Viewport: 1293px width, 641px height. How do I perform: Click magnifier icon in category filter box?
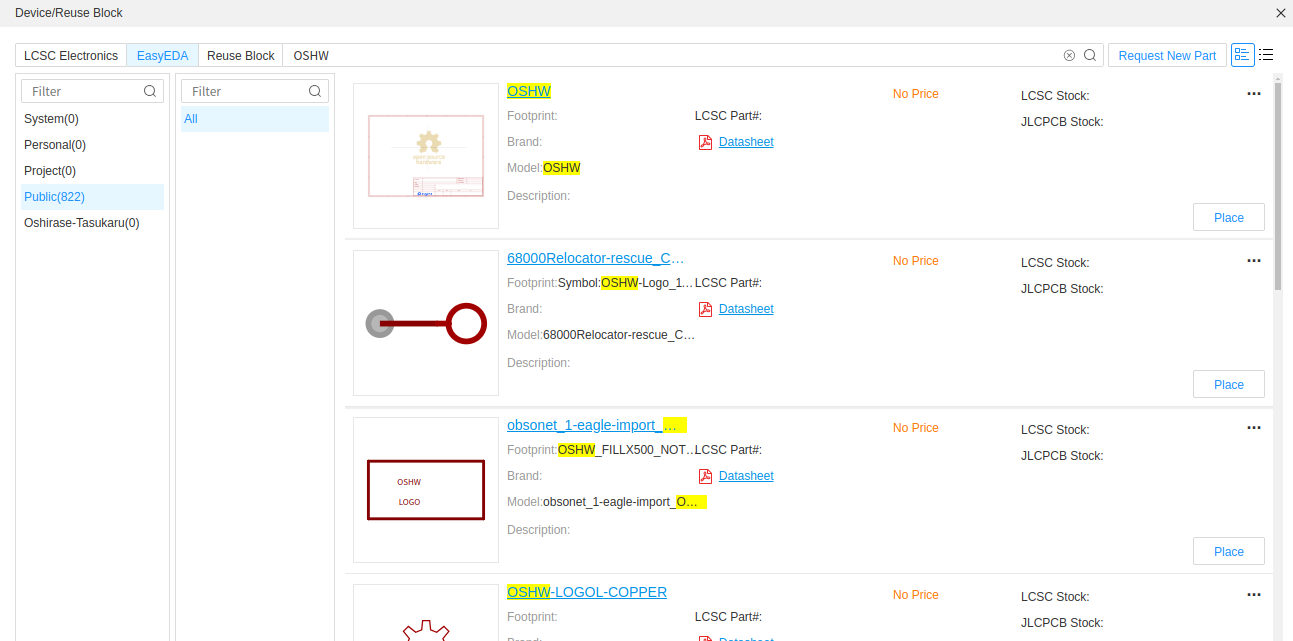(315, 91)
